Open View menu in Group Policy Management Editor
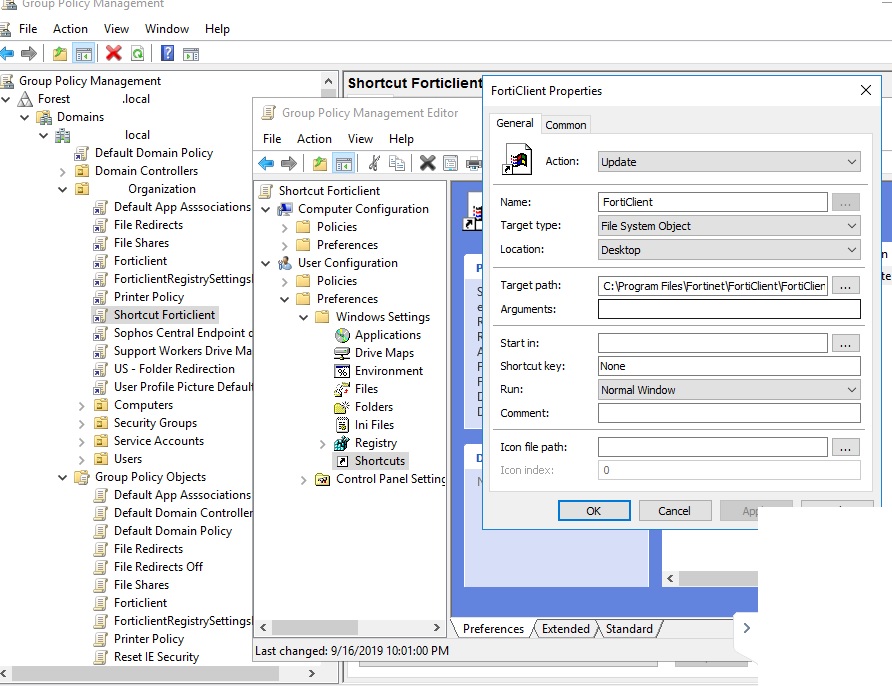Image resolution: width=892 pixels, height=686 pixels. tap(360, 139)
